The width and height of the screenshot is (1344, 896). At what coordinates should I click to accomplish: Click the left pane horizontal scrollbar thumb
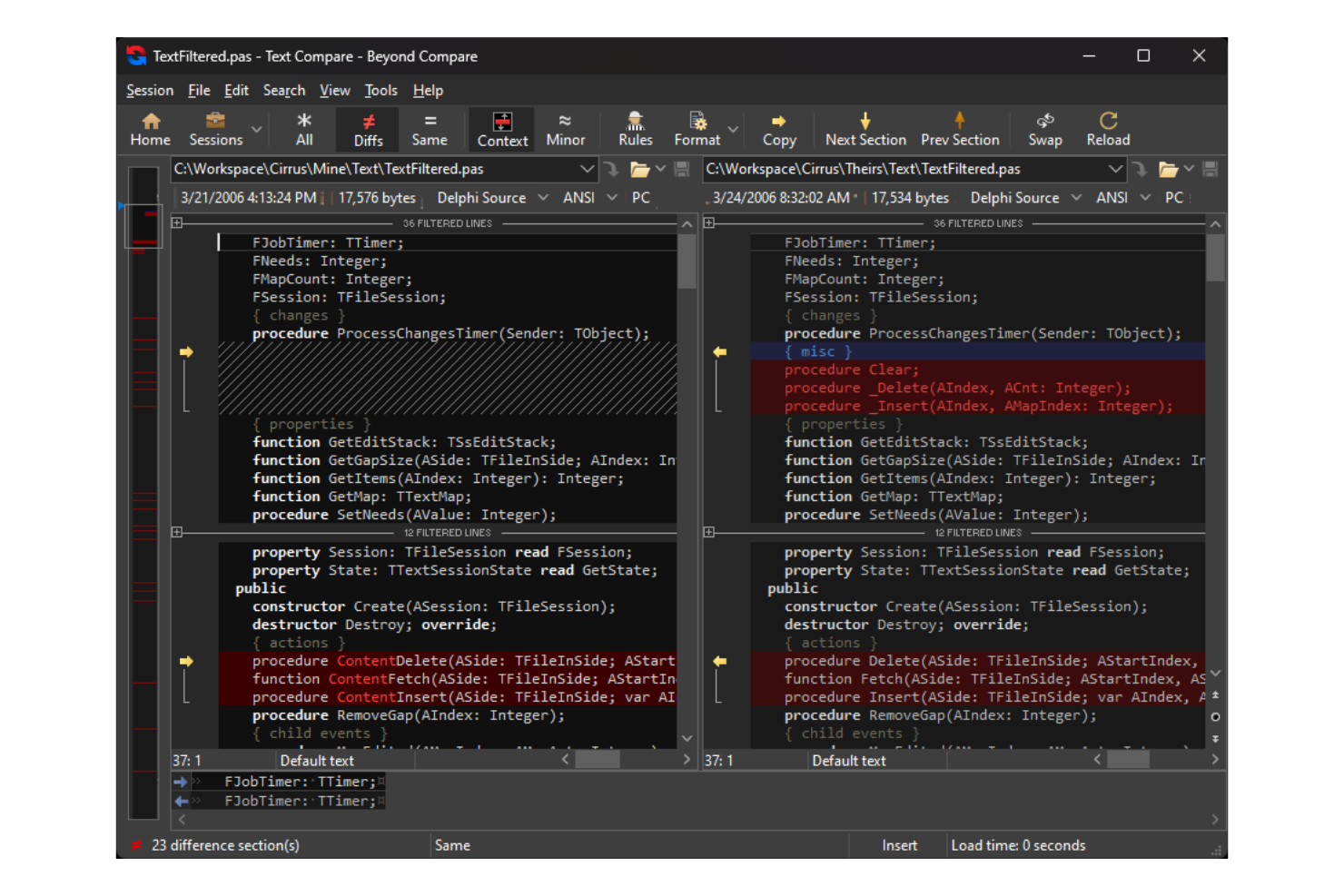click(598, 760)
